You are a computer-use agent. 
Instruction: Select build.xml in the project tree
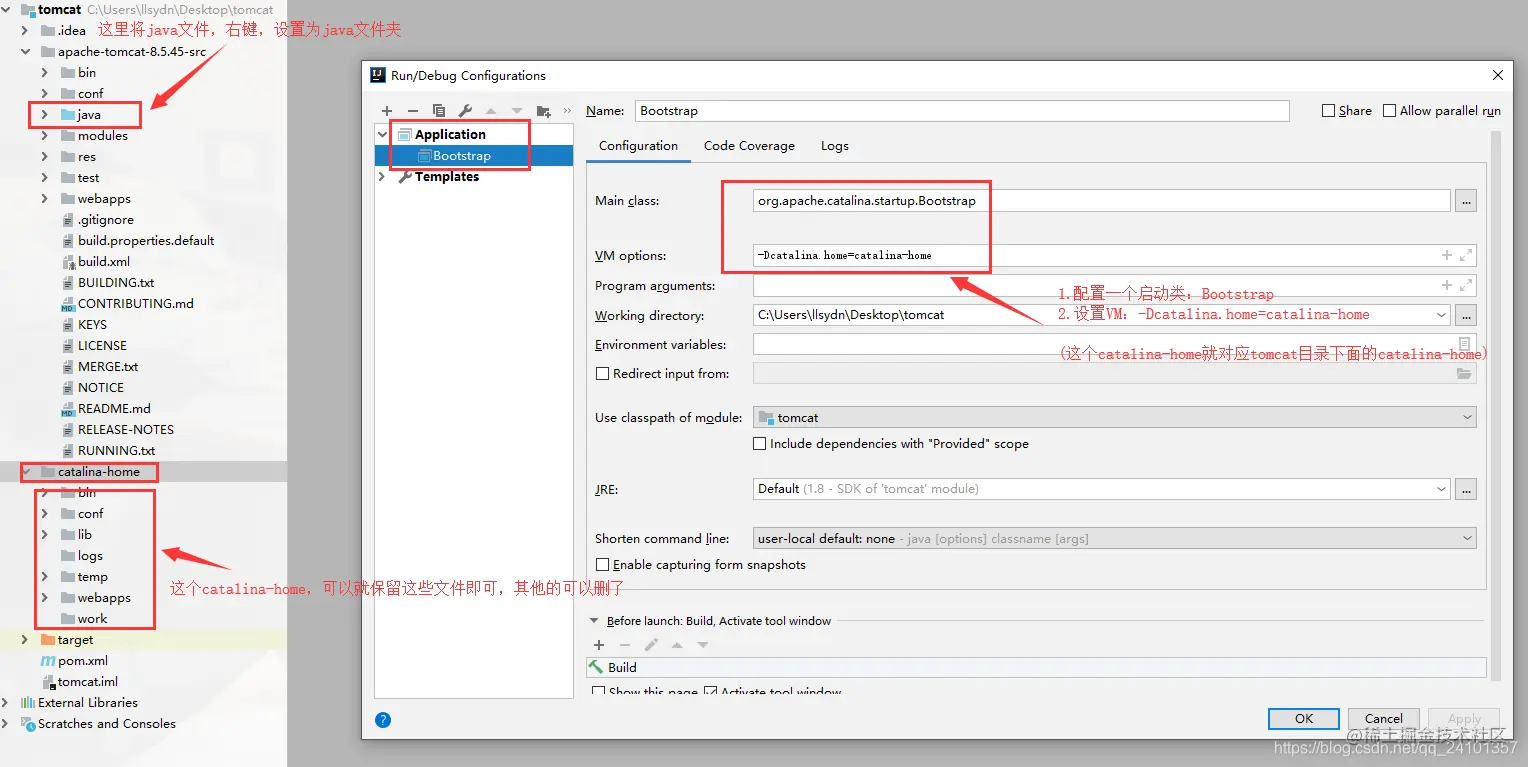click(104, 262)
